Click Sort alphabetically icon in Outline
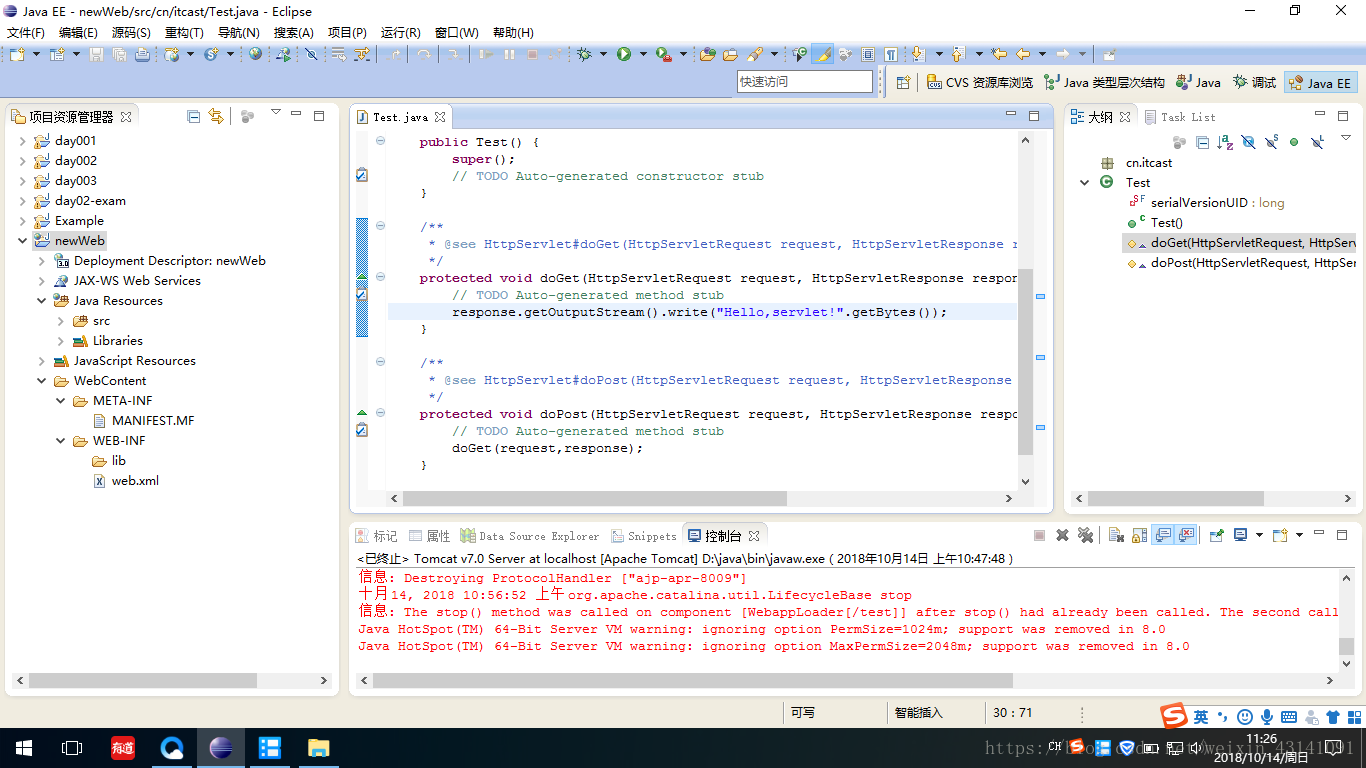Viewport: 1366px width, 768px height. [1225, 143]
